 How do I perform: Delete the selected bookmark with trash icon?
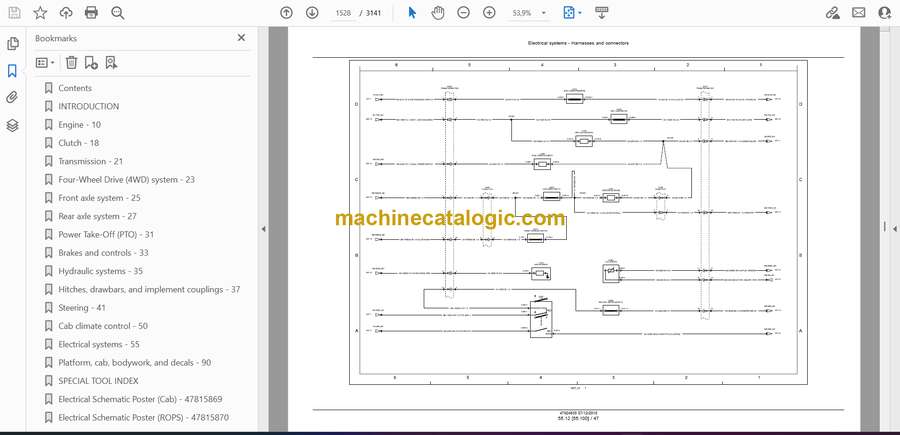[x=71, y=63]
